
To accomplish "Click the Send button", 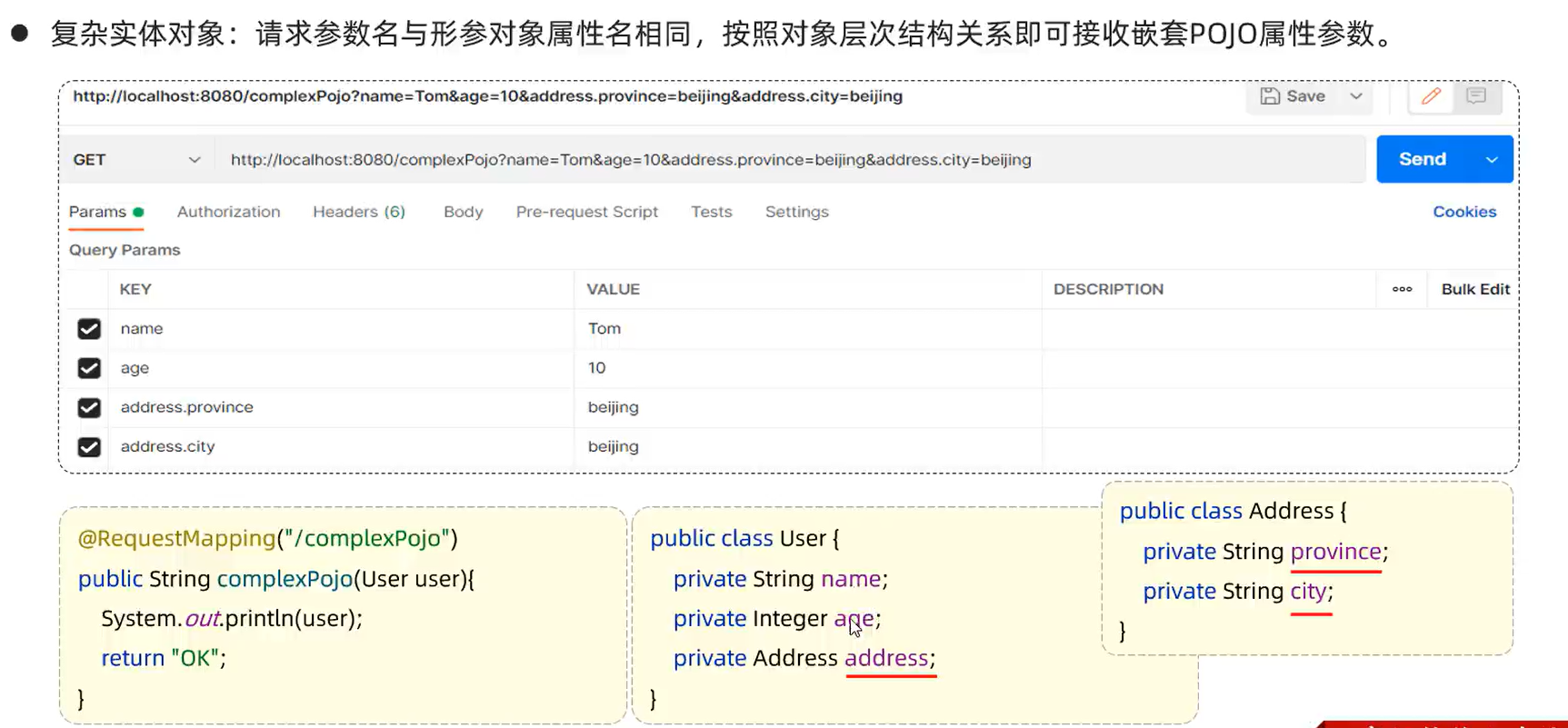I will (x=1423, y=159).
